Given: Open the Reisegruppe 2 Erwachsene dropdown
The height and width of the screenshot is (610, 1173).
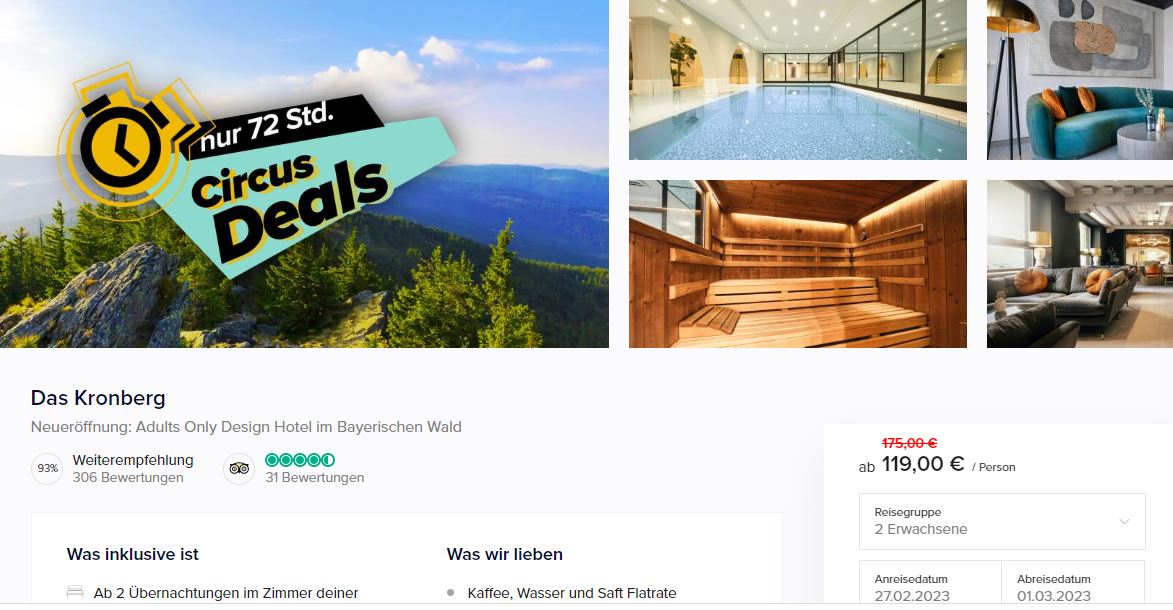Looking at the screenshot, I should point(1002,522).
